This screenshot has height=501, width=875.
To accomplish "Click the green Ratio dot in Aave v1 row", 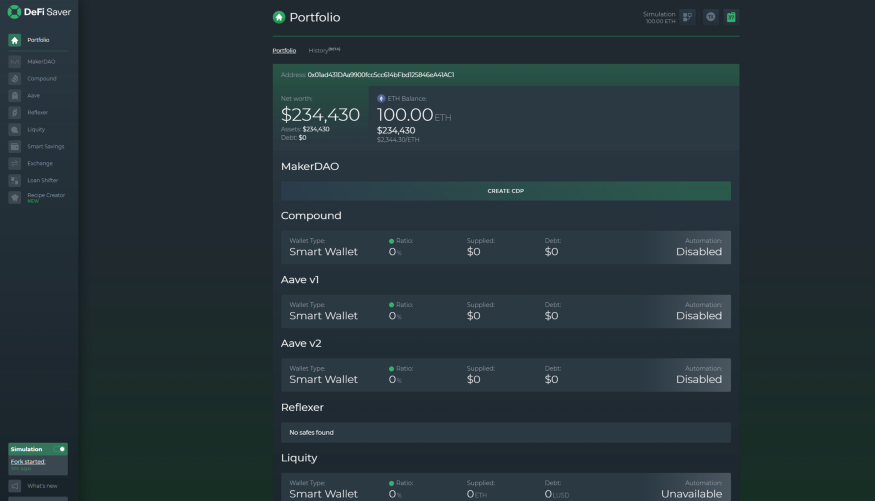I will (391, 305).
